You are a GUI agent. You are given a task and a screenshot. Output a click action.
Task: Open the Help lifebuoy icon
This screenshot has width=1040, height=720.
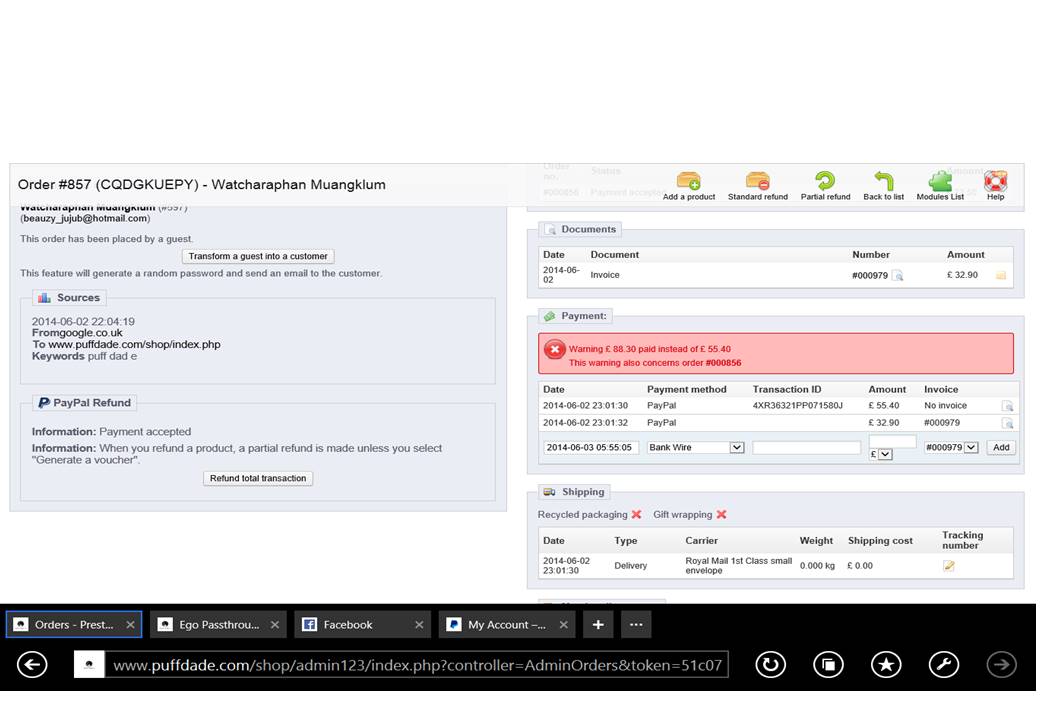click(x=996, y=180)
